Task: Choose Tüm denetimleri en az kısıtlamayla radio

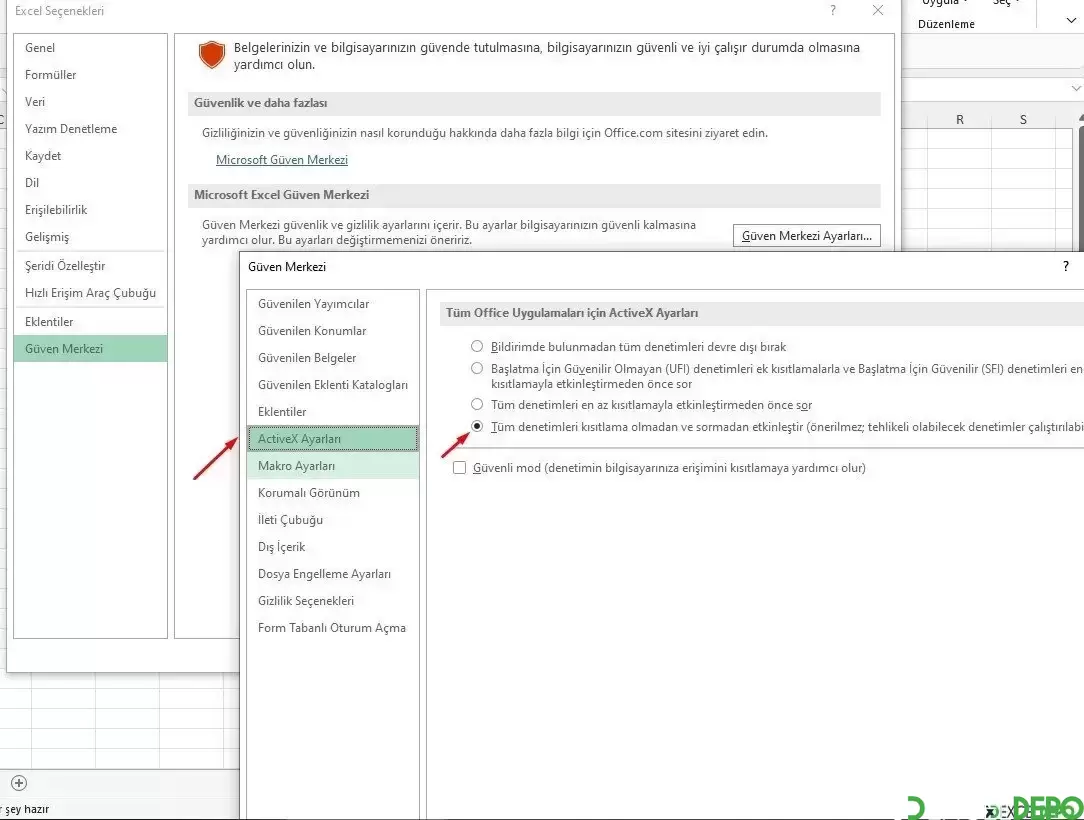Action: pos(477,404)
